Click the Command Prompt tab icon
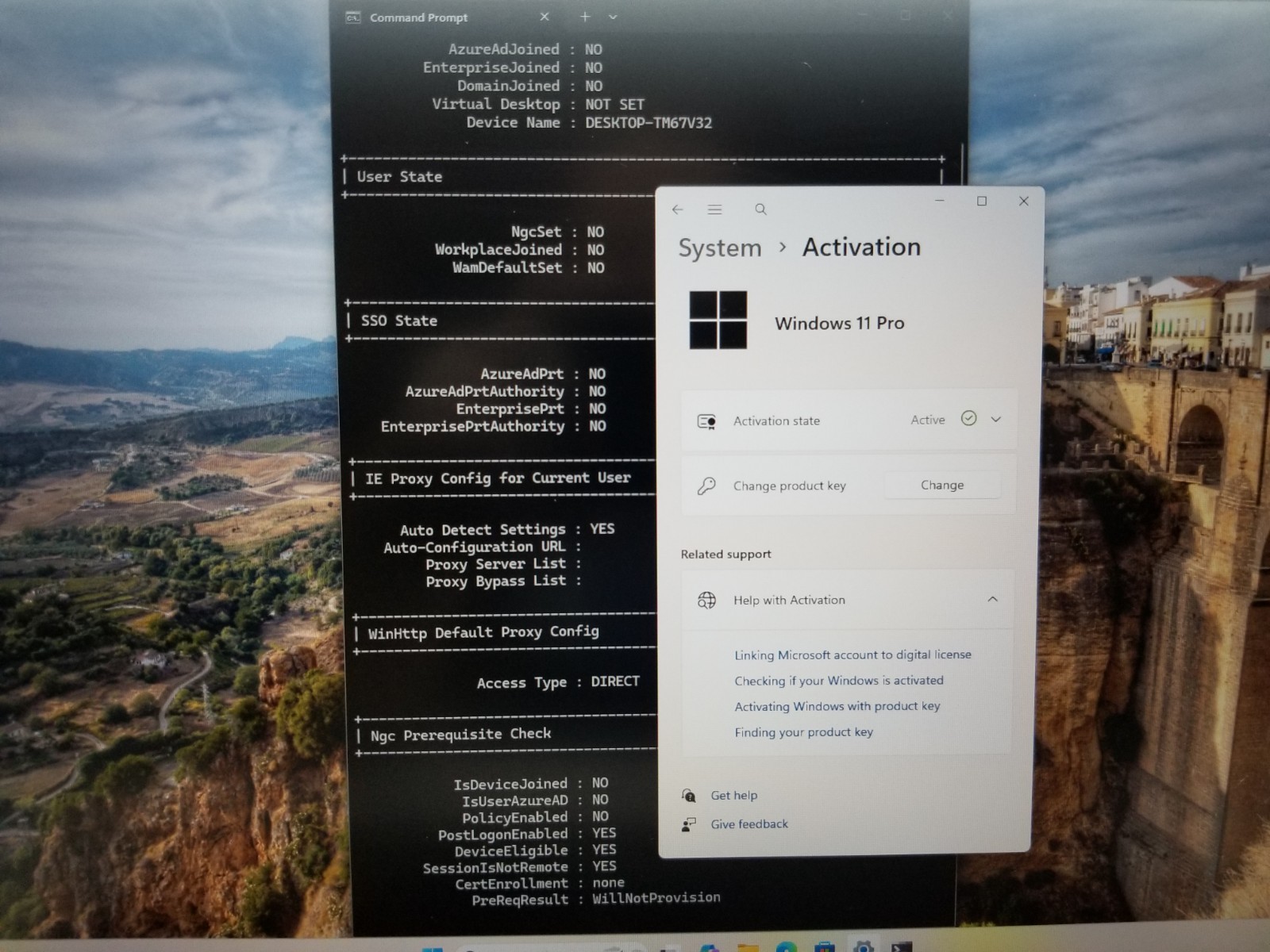Screen dimensions: 1270x952 tap(353, 17)
